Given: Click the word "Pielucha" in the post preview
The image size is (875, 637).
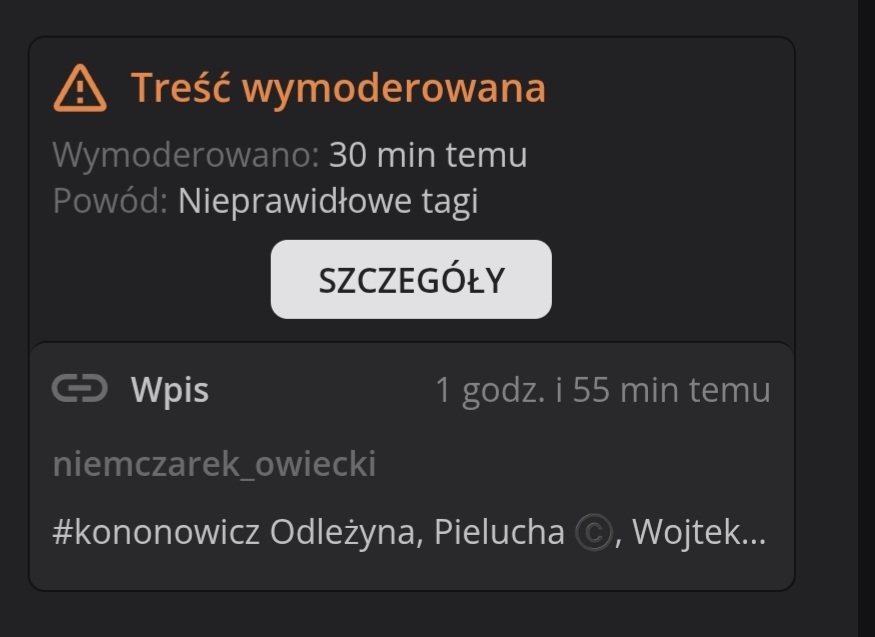Looking at the screenshot, I should pyautogui.click(x=499, y=532).
